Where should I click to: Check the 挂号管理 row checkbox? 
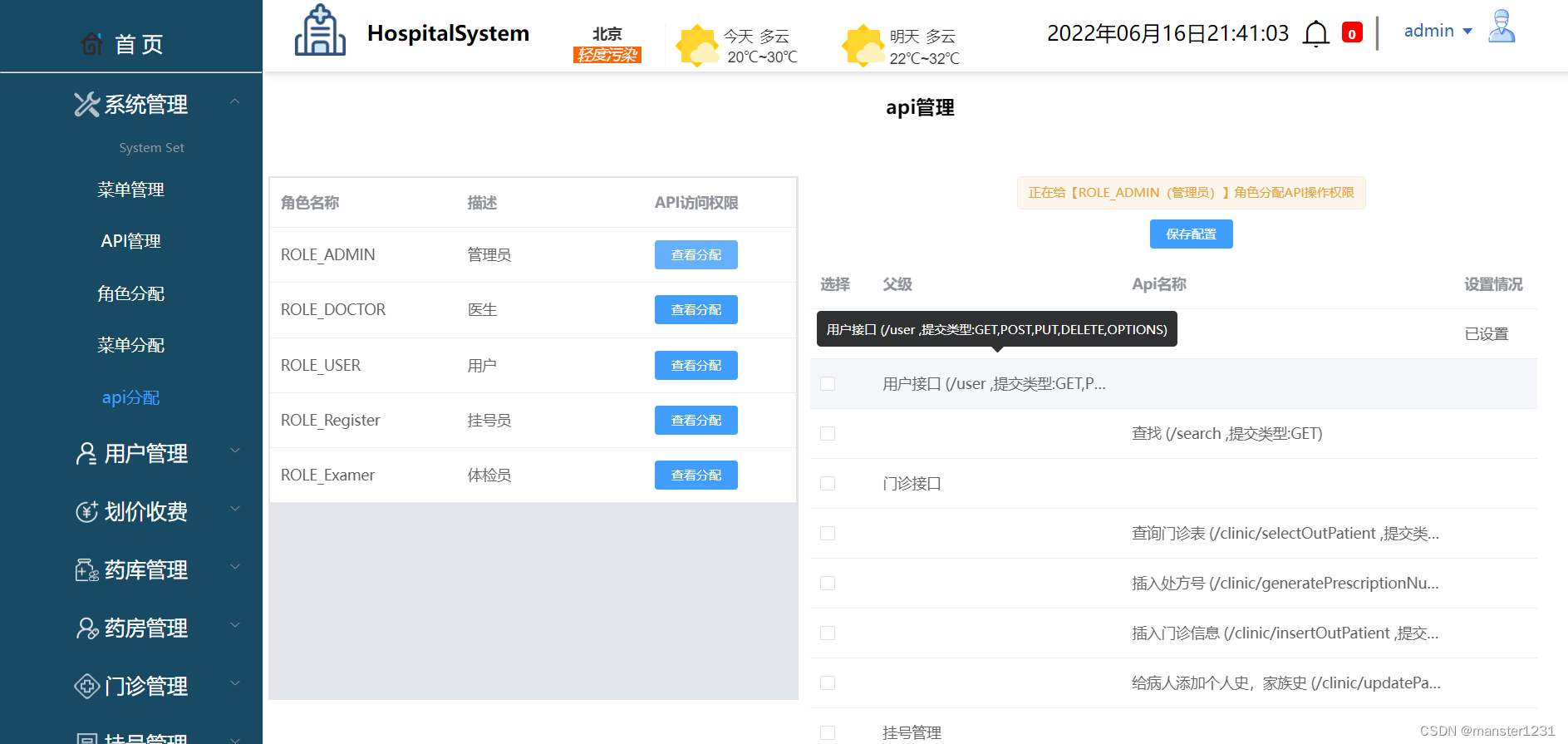coord(828,732)
